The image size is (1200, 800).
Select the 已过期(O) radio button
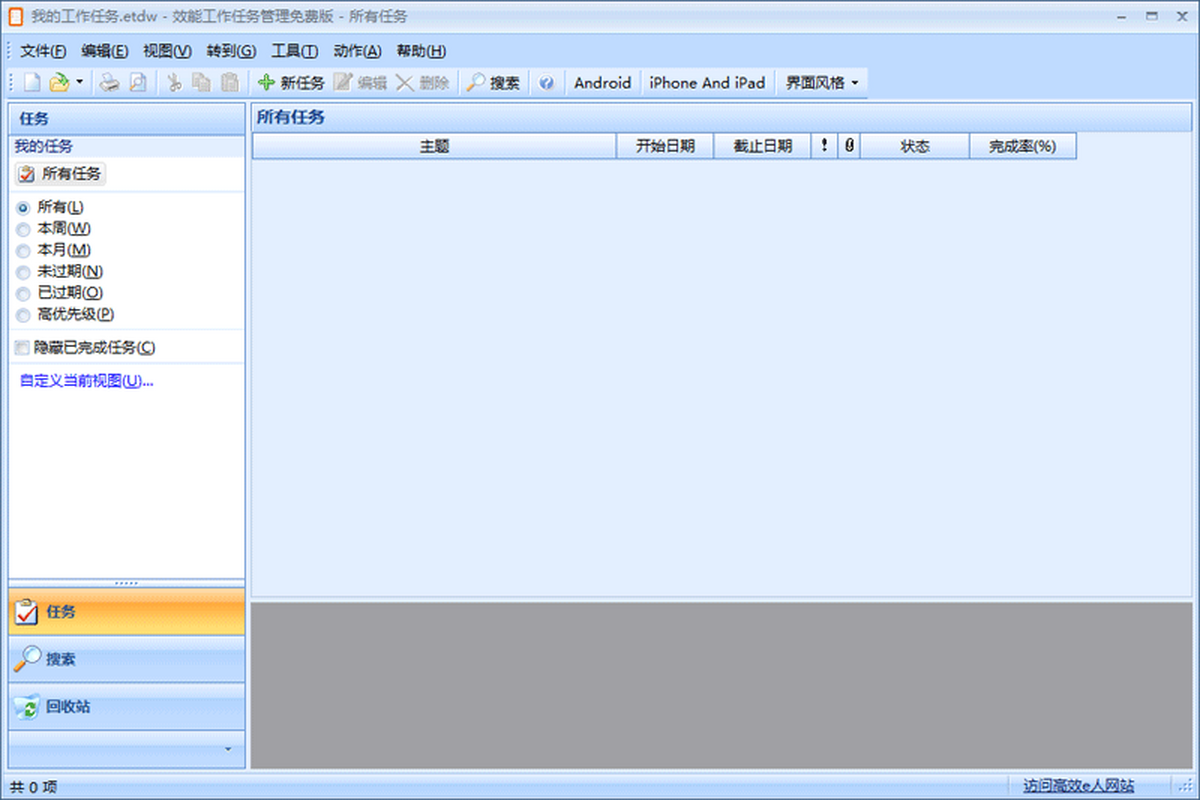pyautogui.click(x=23, y=293)
